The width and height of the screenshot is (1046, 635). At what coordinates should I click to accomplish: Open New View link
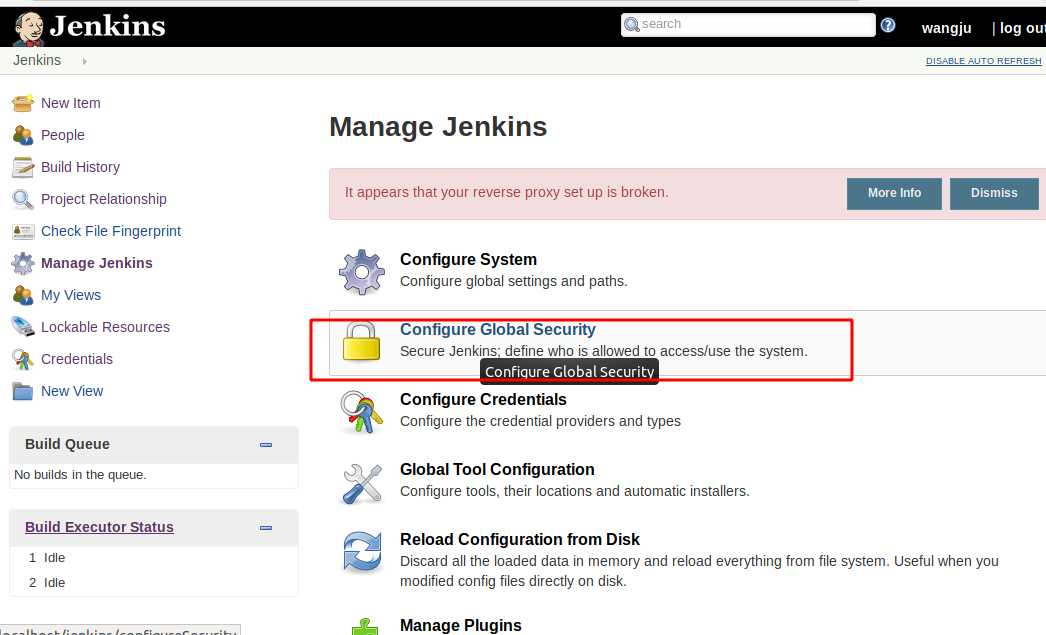[72, 391]
